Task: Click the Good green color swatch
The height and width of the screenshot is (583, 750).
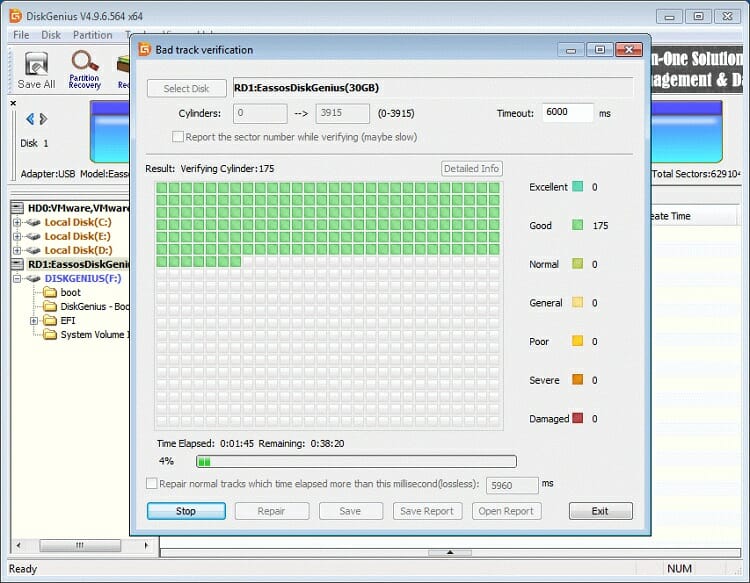Action: click(577, 226)
